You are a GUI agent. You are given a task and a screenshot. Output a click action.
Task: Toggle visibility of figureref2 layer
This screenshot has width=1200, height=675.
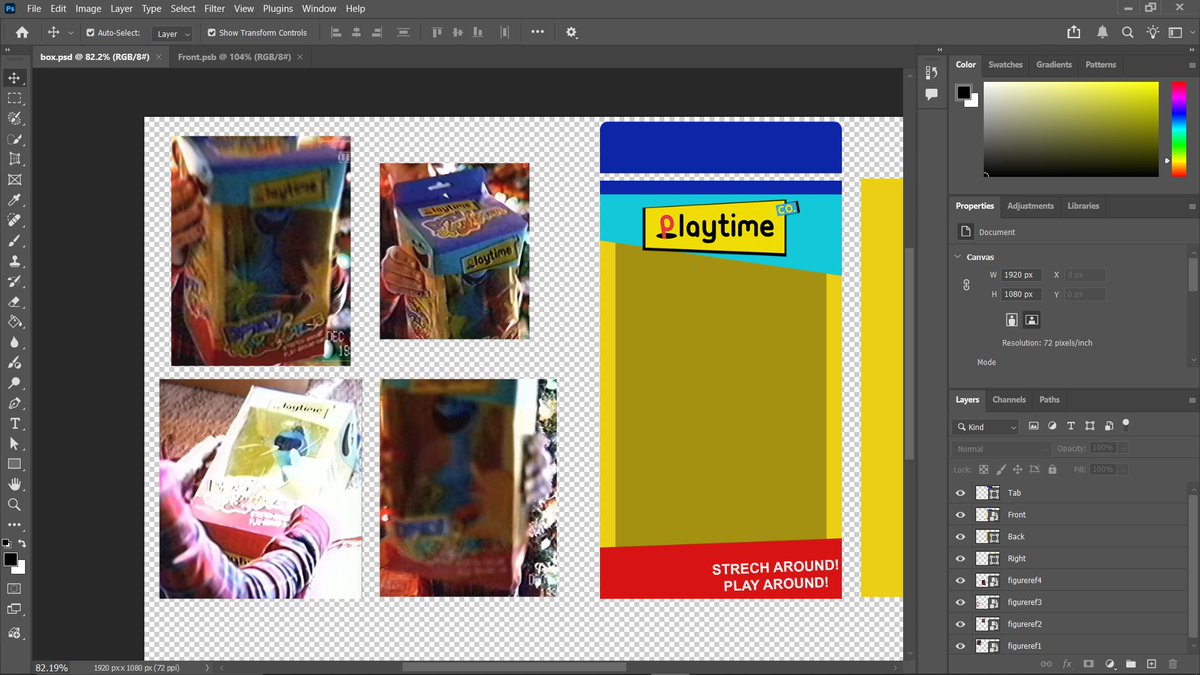point(960,624)
